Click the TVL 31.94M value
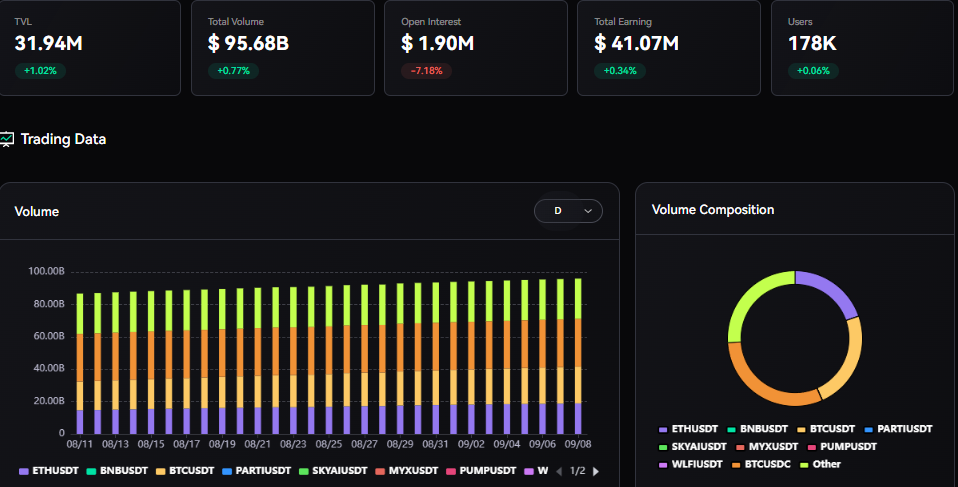958x487 pixels. tap(49, 43)
